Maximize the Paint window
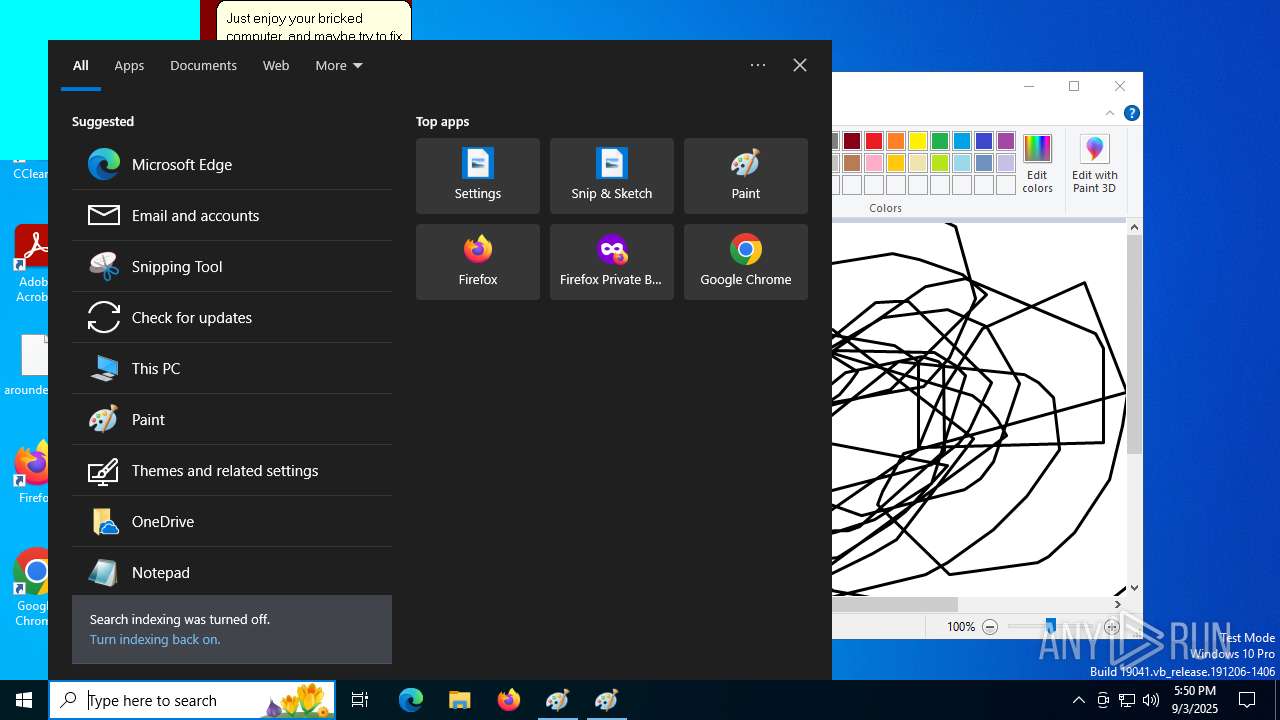Screen dimensions: 1280x720 click(x=1074, y=86)
